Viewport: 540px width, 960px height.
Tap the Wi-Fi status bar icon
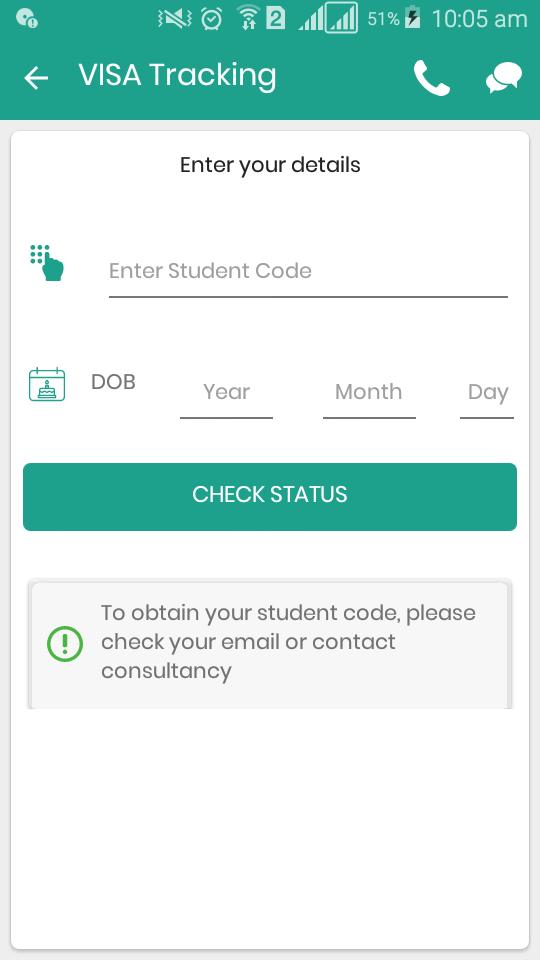(247, 18)
